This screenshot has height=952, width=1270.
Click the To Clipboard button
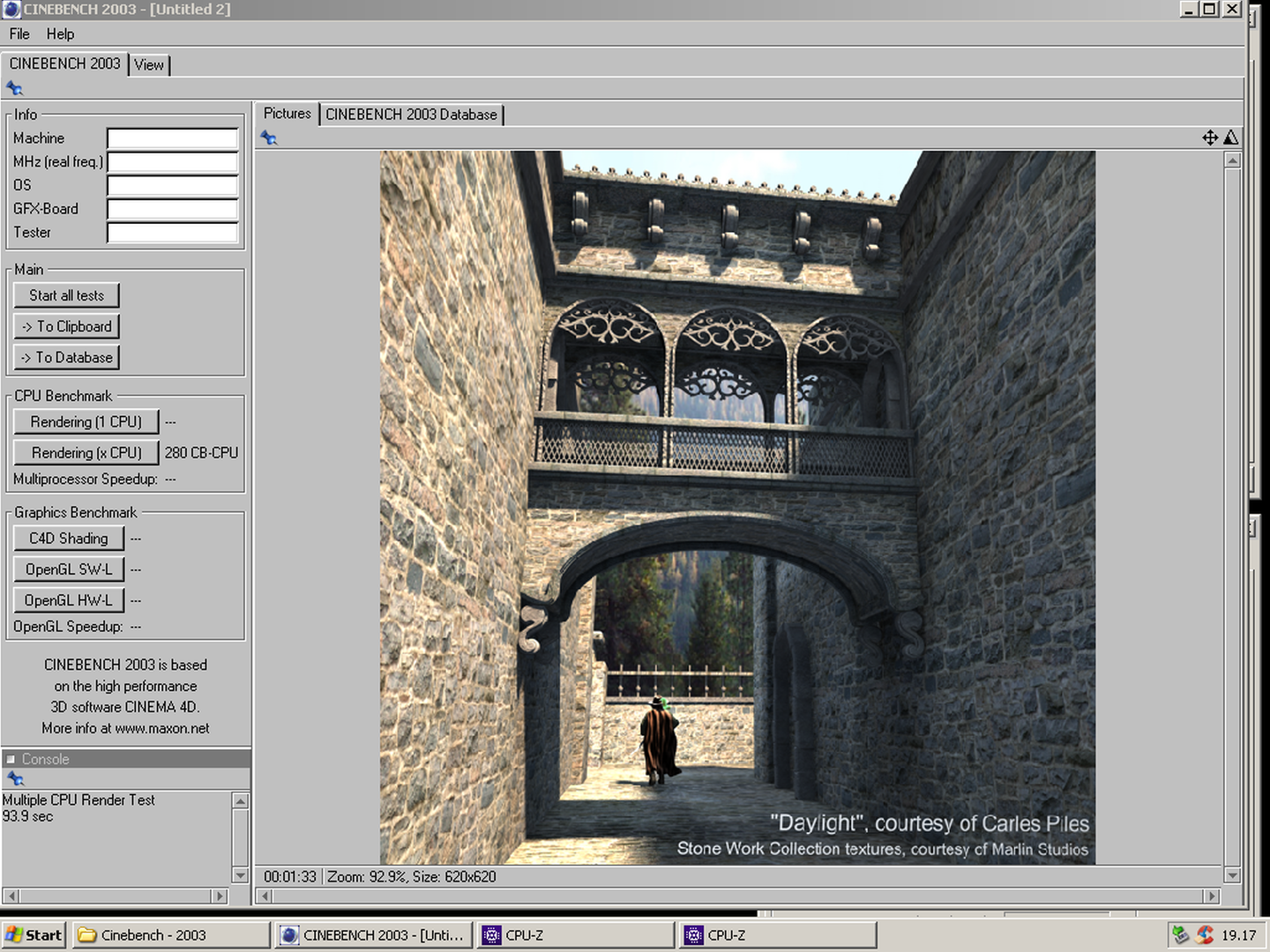point(66,326)
